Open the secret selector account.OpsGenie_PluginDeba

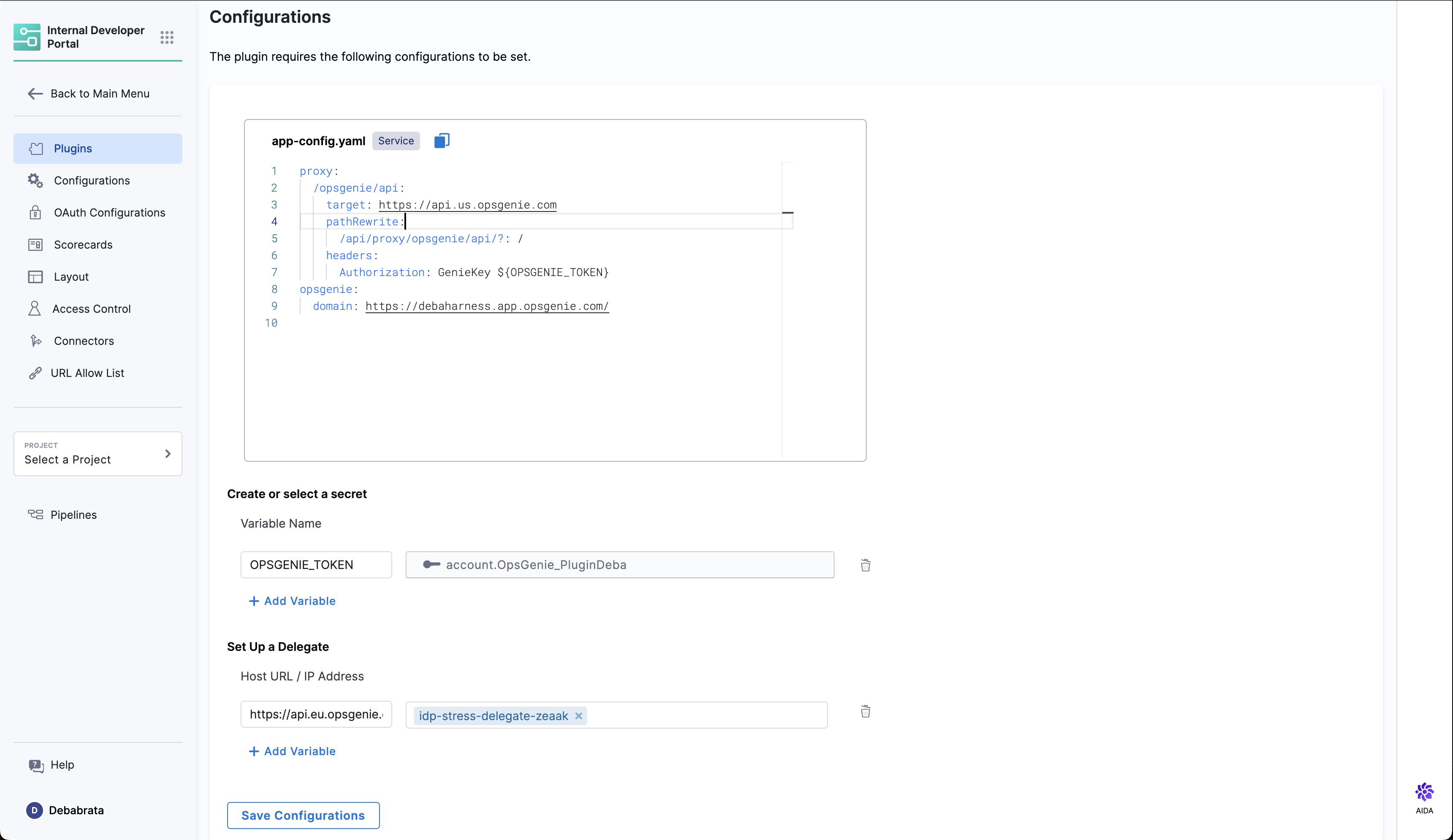coord(619,565)
